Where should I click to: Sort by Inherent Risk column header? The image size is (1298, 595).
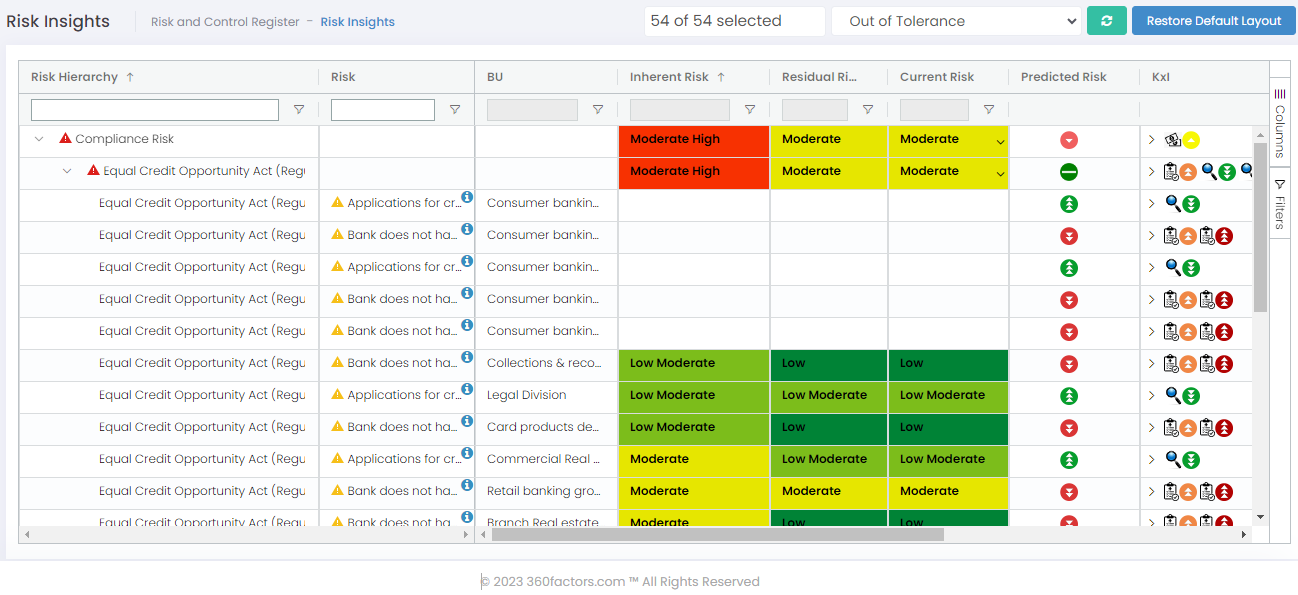[669, 77]
